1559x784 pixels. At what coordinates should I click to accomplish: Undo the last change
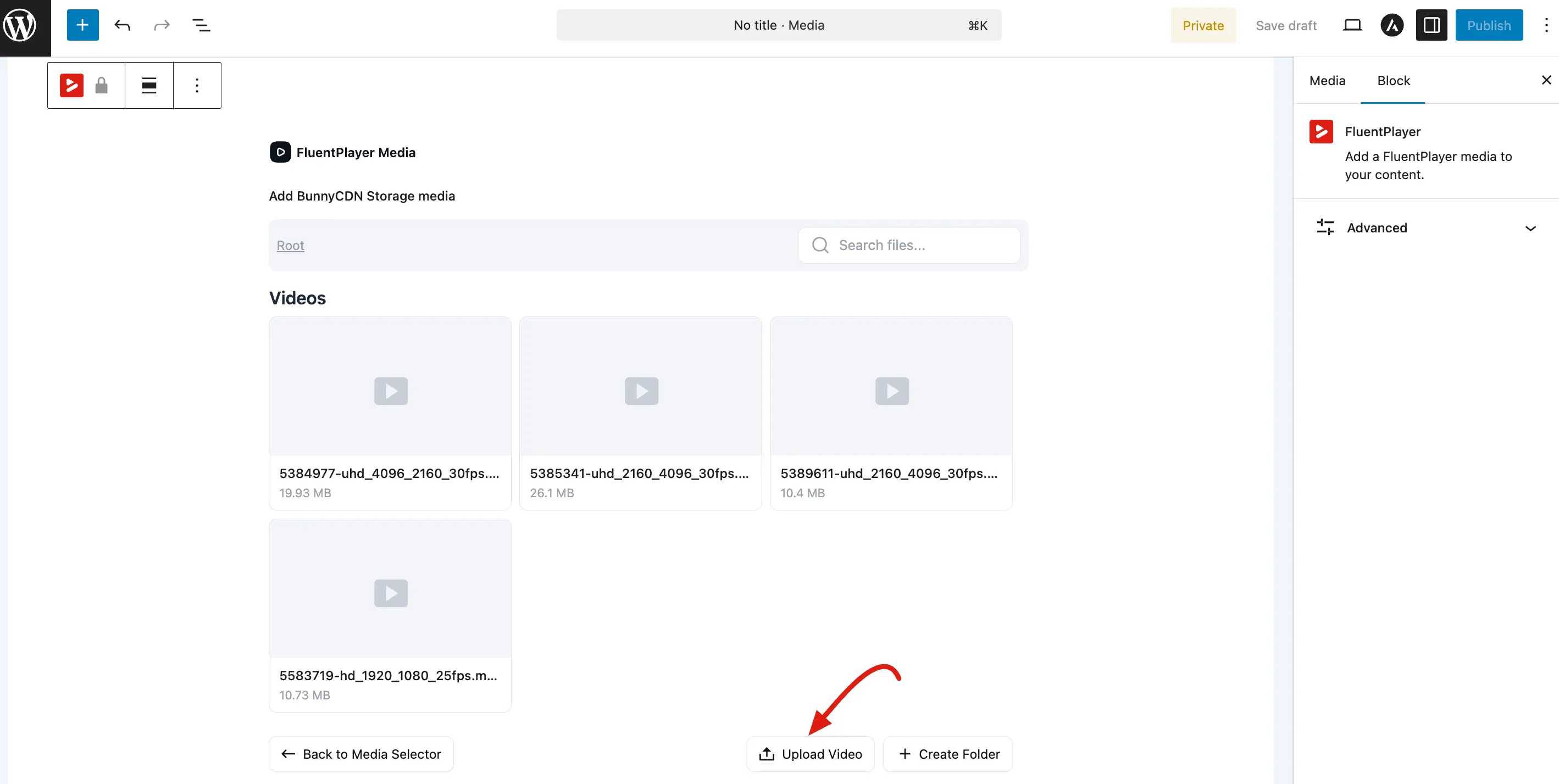point(122,25)
